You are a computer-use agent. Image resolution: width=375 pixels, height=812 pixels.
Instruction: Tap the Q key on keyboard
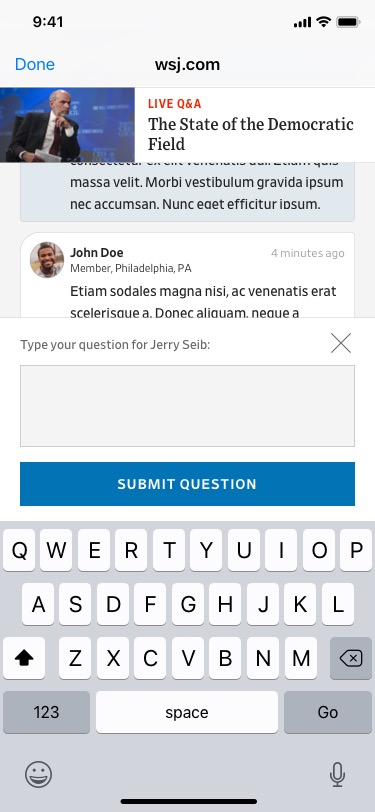click(x=19, y=550)
